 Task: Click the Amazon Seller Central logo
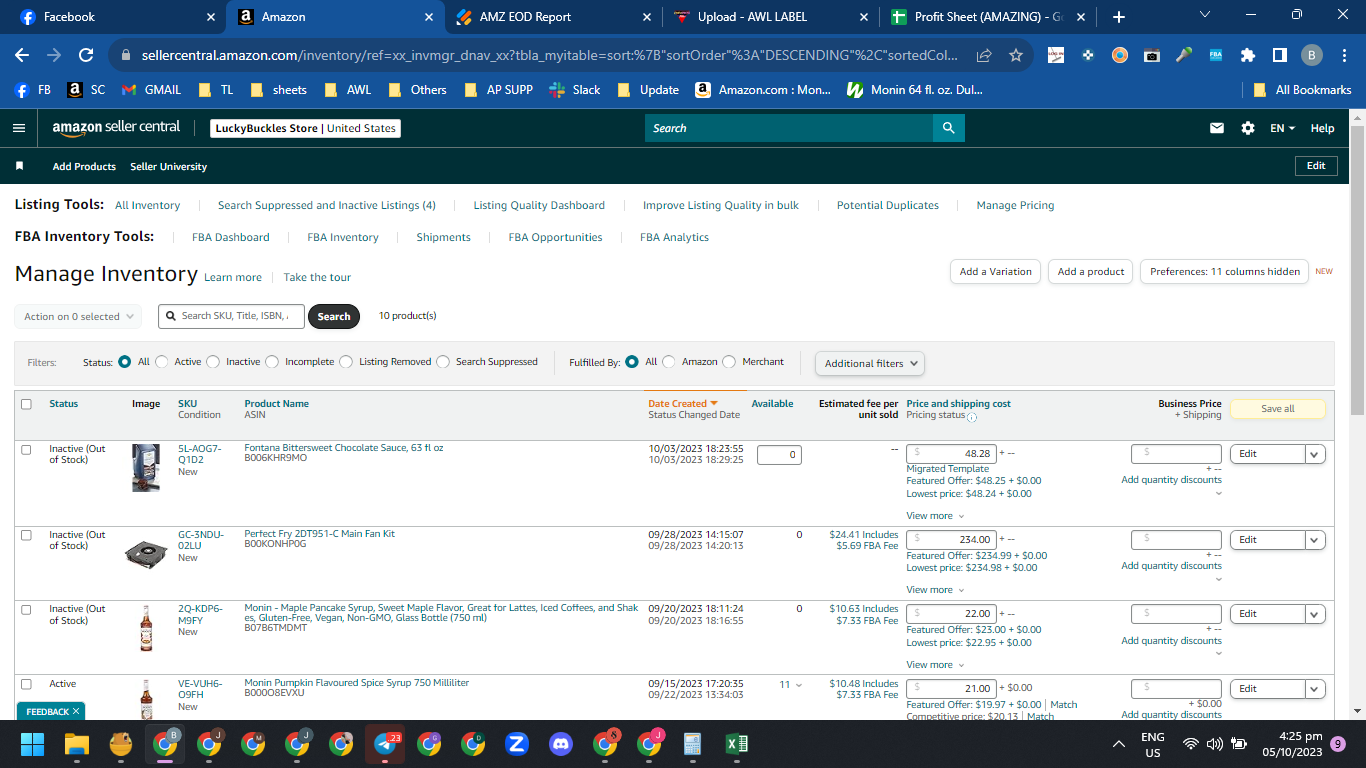116,128
